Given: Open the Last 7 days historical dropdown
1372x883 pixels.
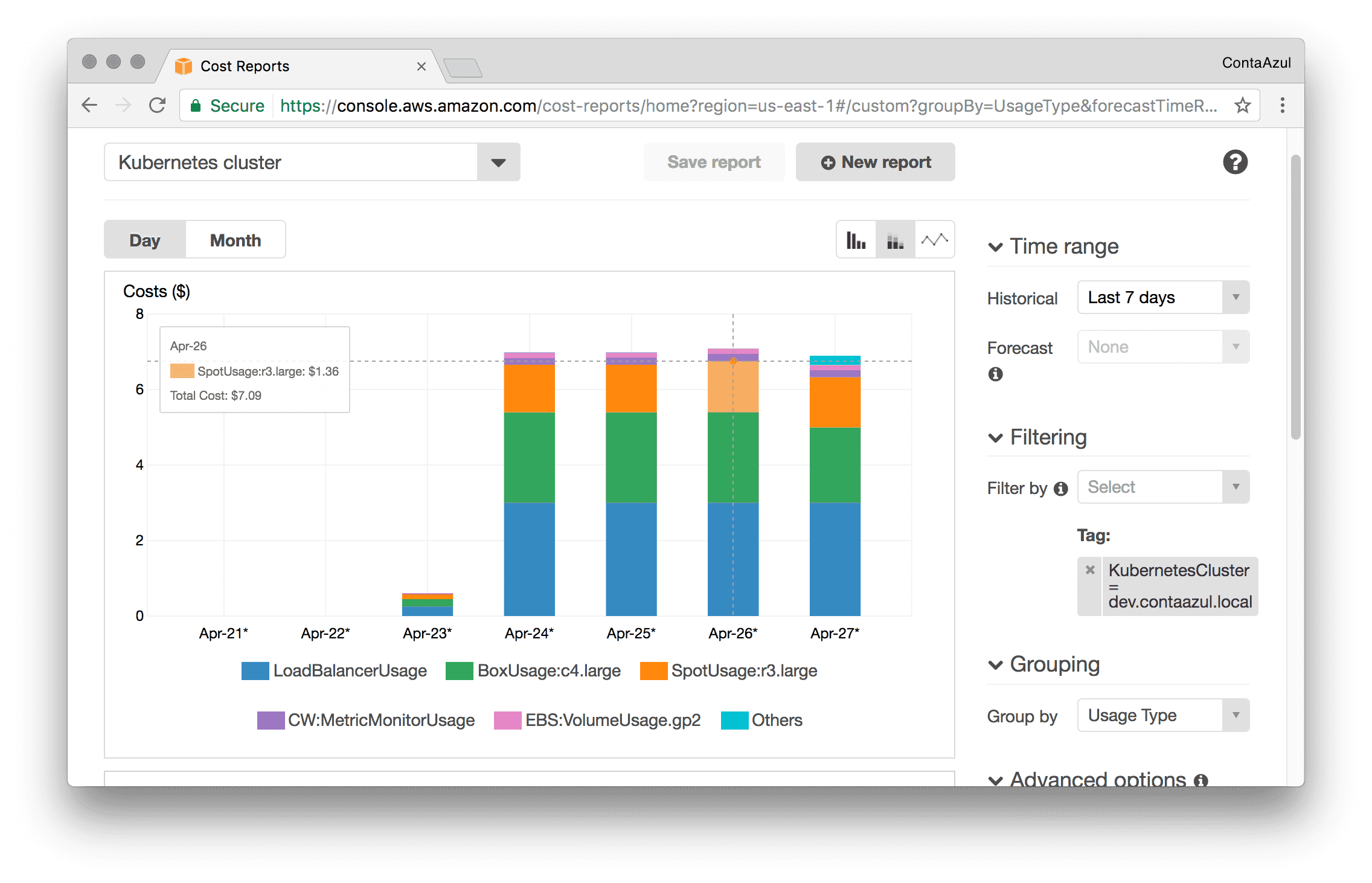Looking at the screenshot, I should point(1162,297).
